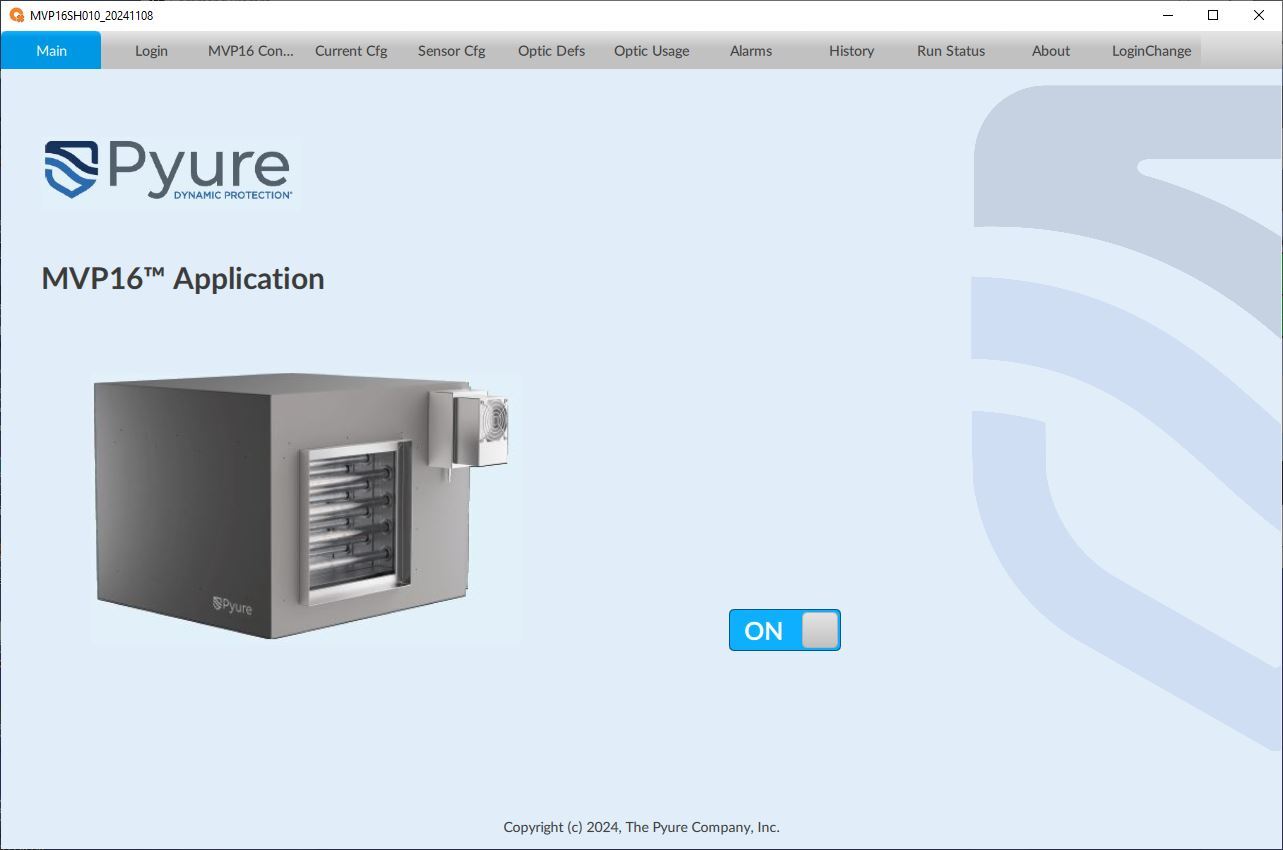Maximize the MVP16SH010 window
Screen dimensions: 1283x850
tap(1213, 15)
